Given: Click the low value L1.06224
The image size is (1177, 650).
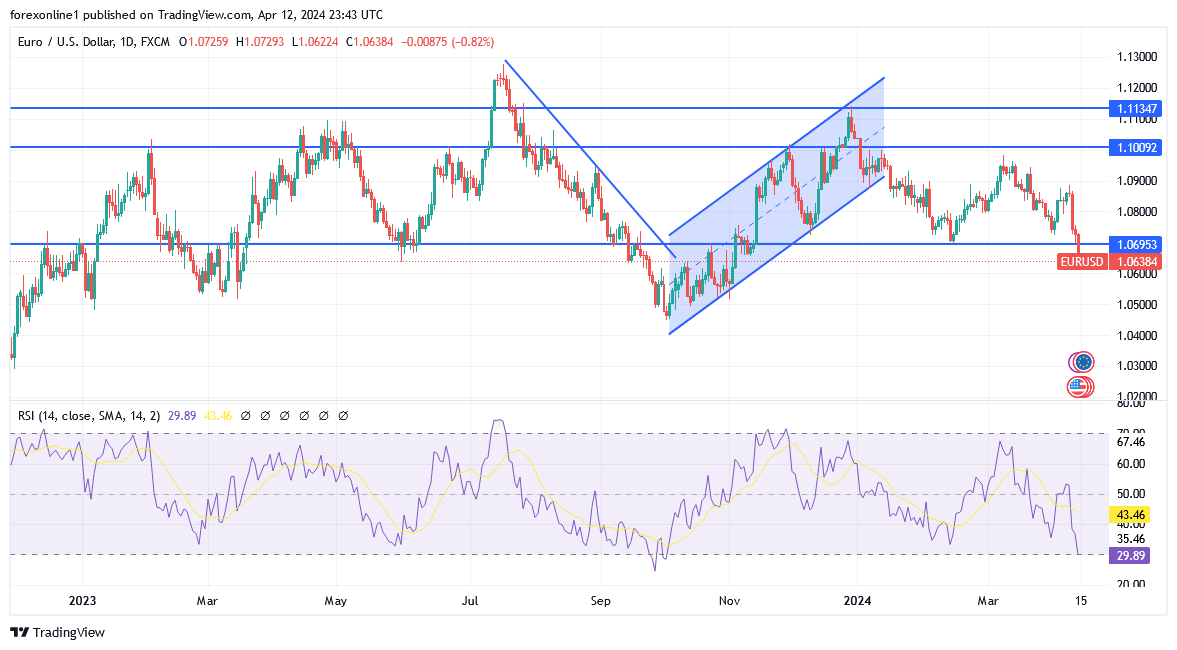Looking at the screenshot, I should (315, 42).
